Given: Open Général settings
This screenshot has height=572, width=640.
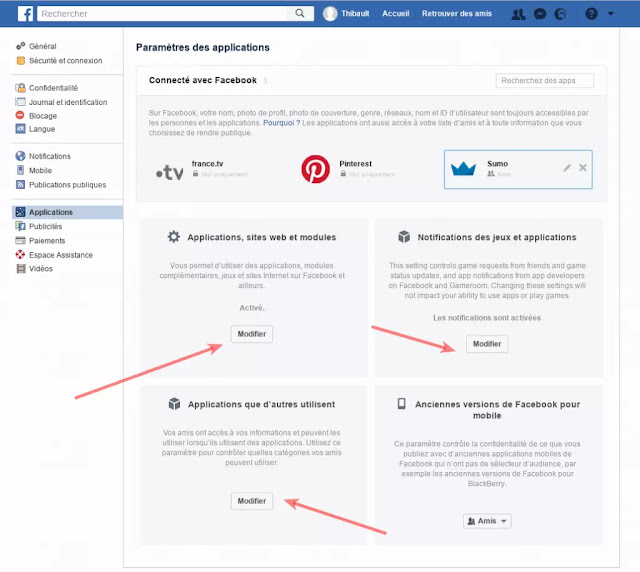Looking at the screenshot, I should [x=42, y=46].
